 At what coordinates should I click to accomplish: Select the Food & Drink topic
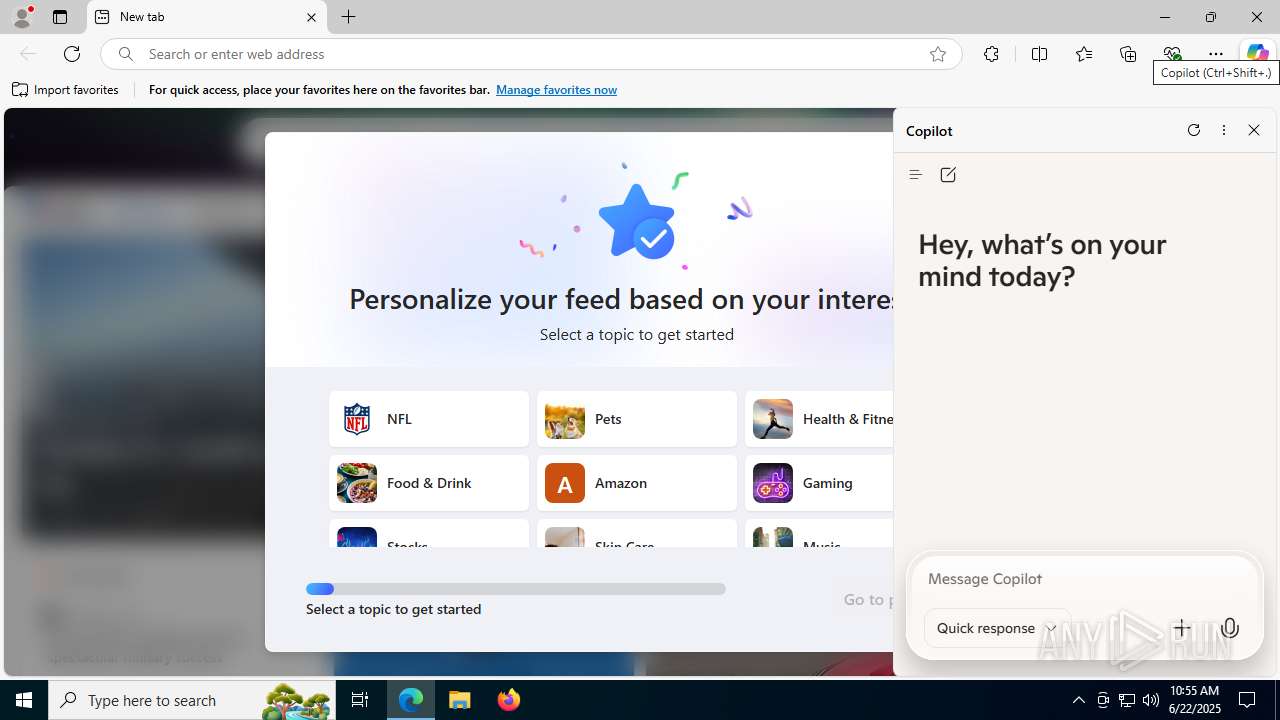tap(429, 483)
